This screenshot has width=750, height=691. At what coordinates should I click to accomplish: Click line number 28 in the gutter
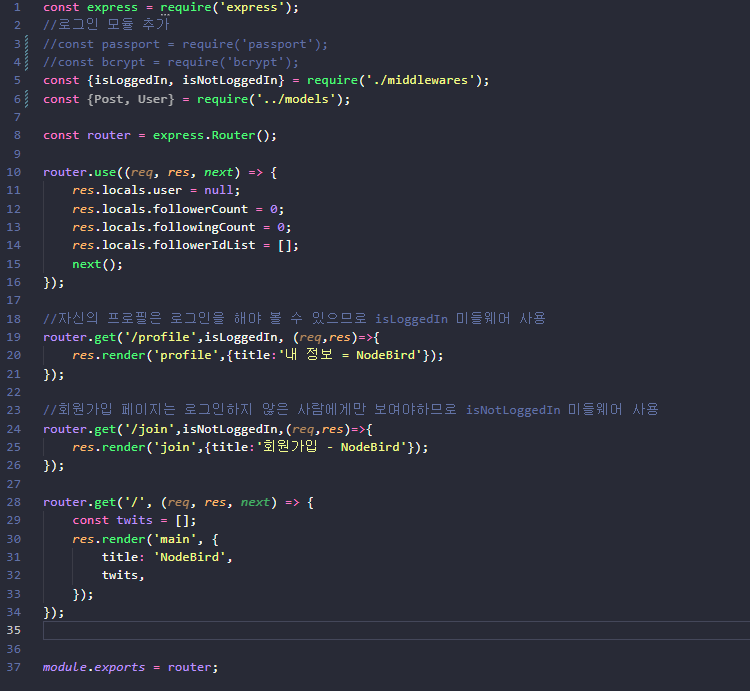pos(14,502)
